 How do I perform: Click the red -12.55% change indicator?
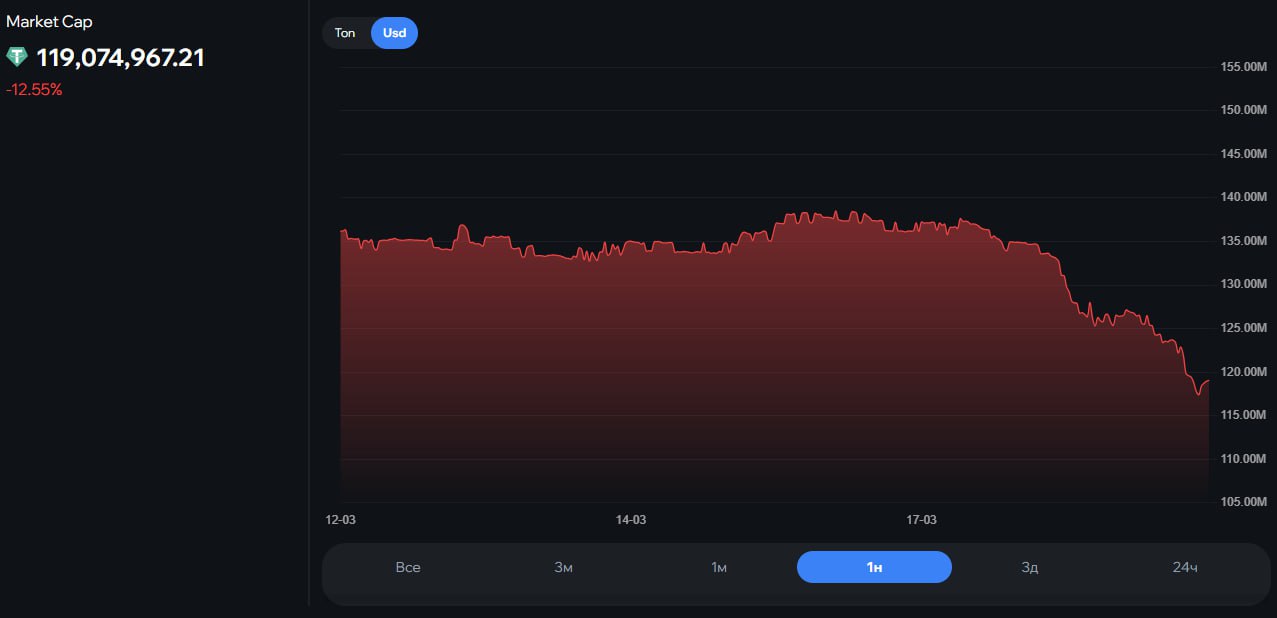coord(34,90)
